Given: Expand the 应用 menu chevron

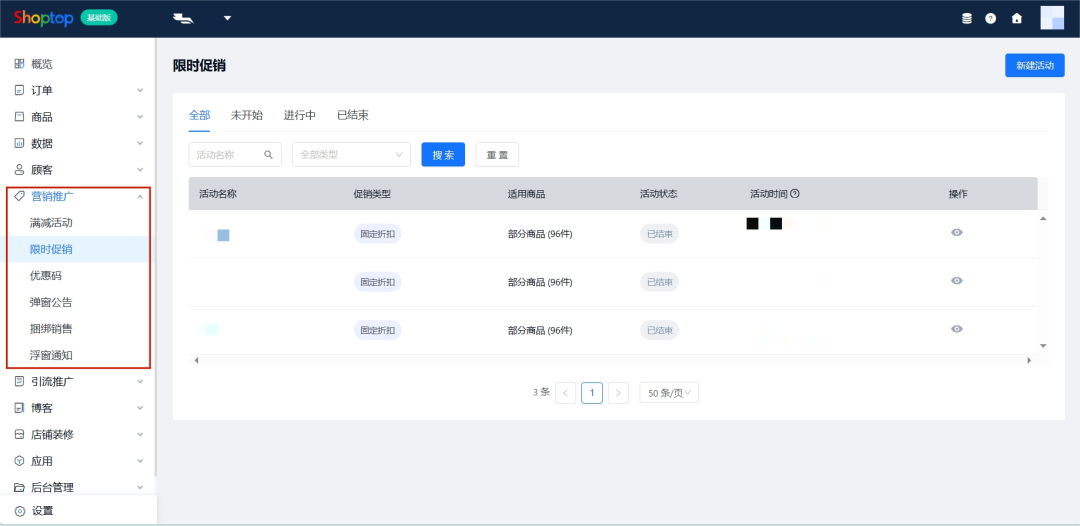Looking at the screenshot, I should click(x=141, y=461).
